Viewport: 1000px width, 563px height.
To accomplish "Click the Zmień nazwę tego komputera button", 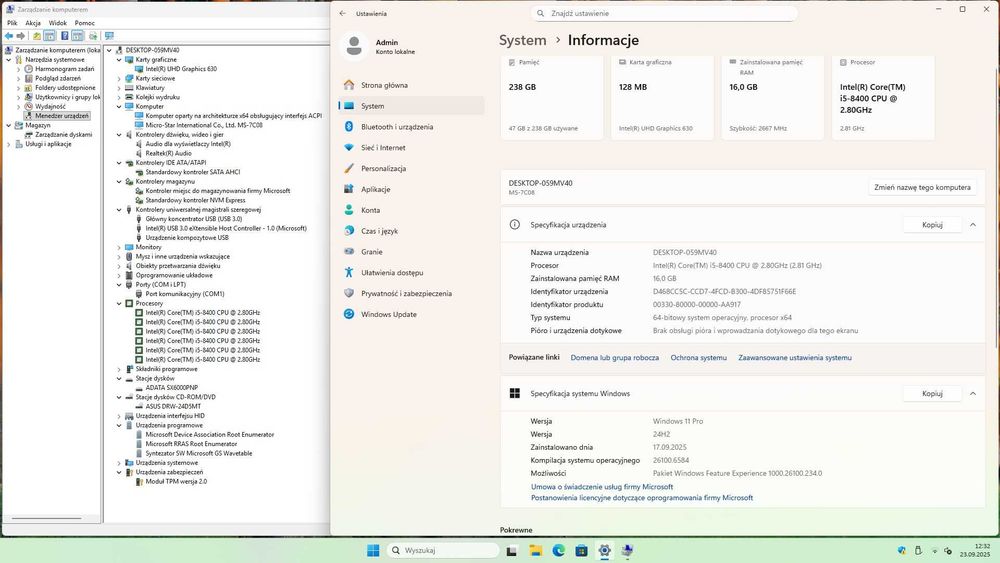I will [x=921, y=187].
